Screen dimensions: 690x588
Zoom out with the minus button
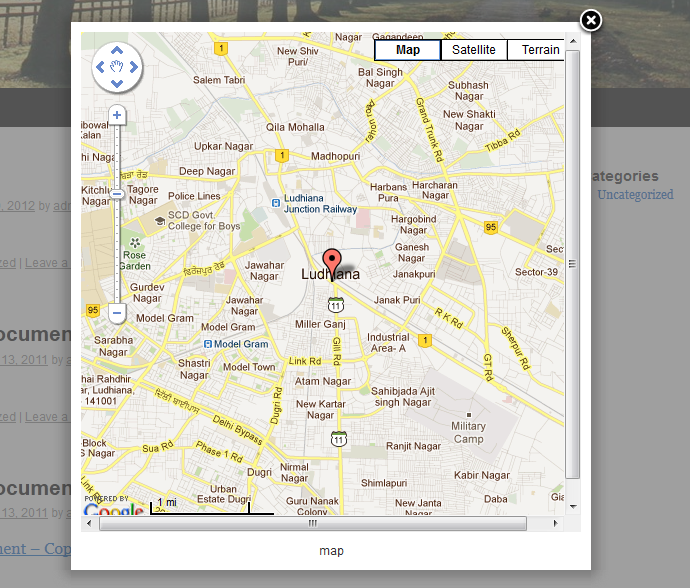click(117, 313)
